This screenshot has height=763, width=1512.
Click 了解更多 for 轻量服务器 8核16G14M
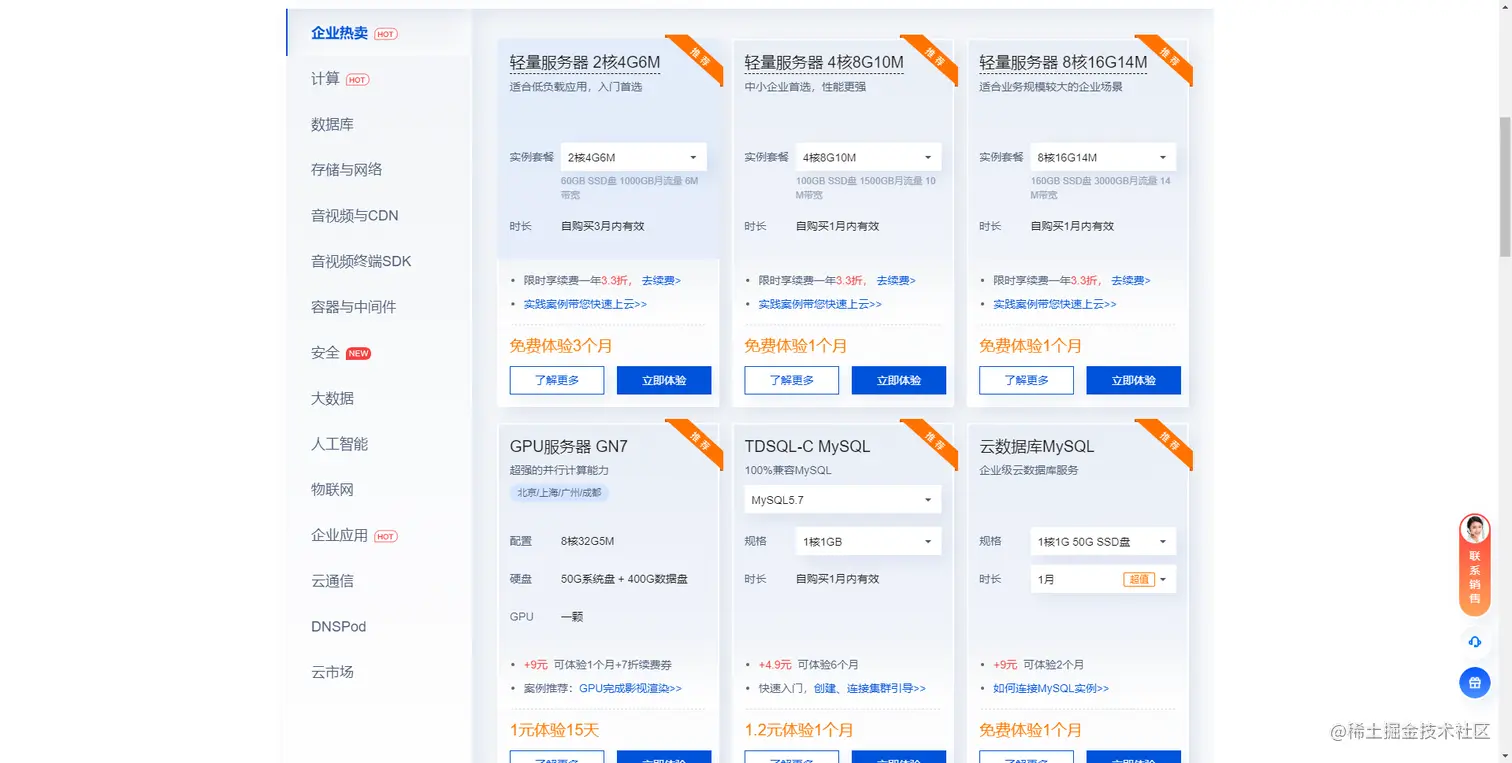pyautogui.click(x=1027, y=380)
